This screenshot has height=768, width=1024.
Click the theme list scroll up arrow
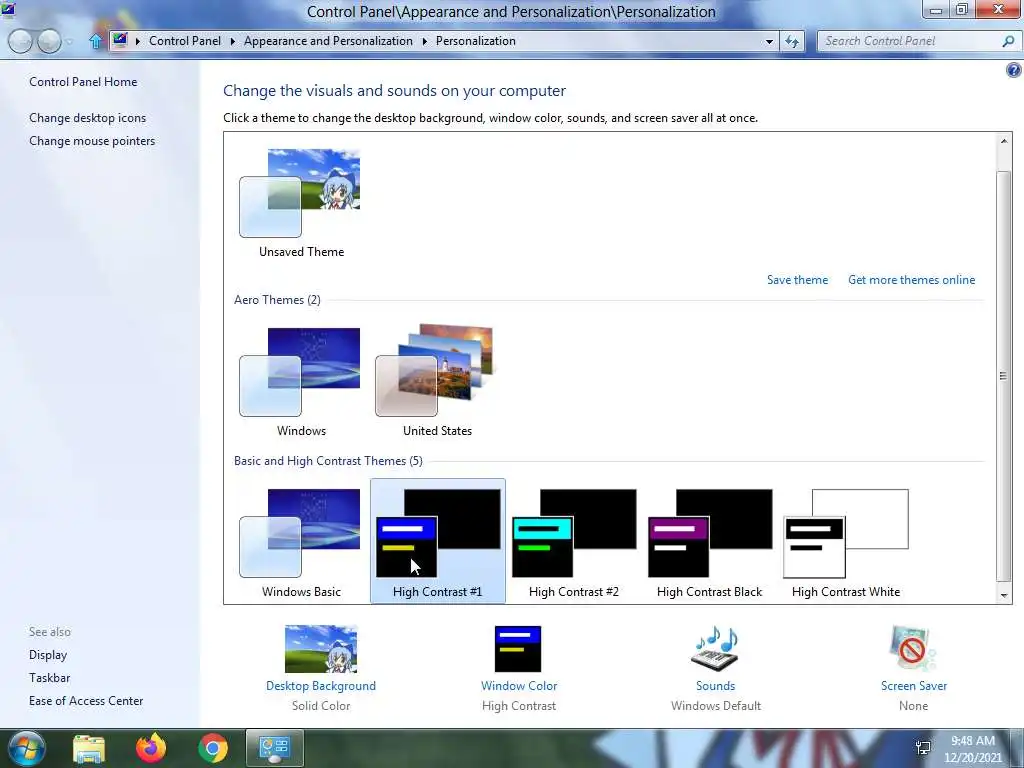coord(1004,141)
